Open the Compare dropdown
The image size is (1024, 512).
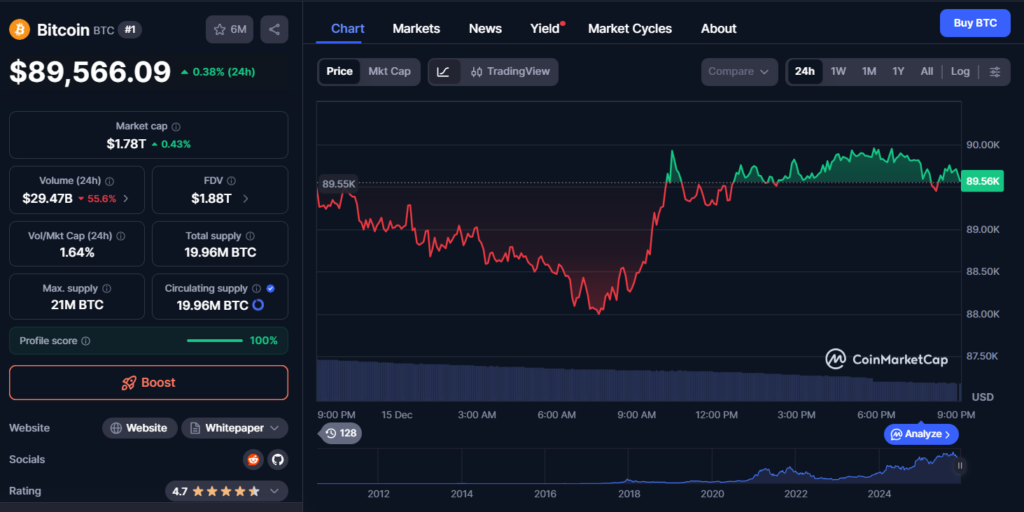tap(739, 72)
